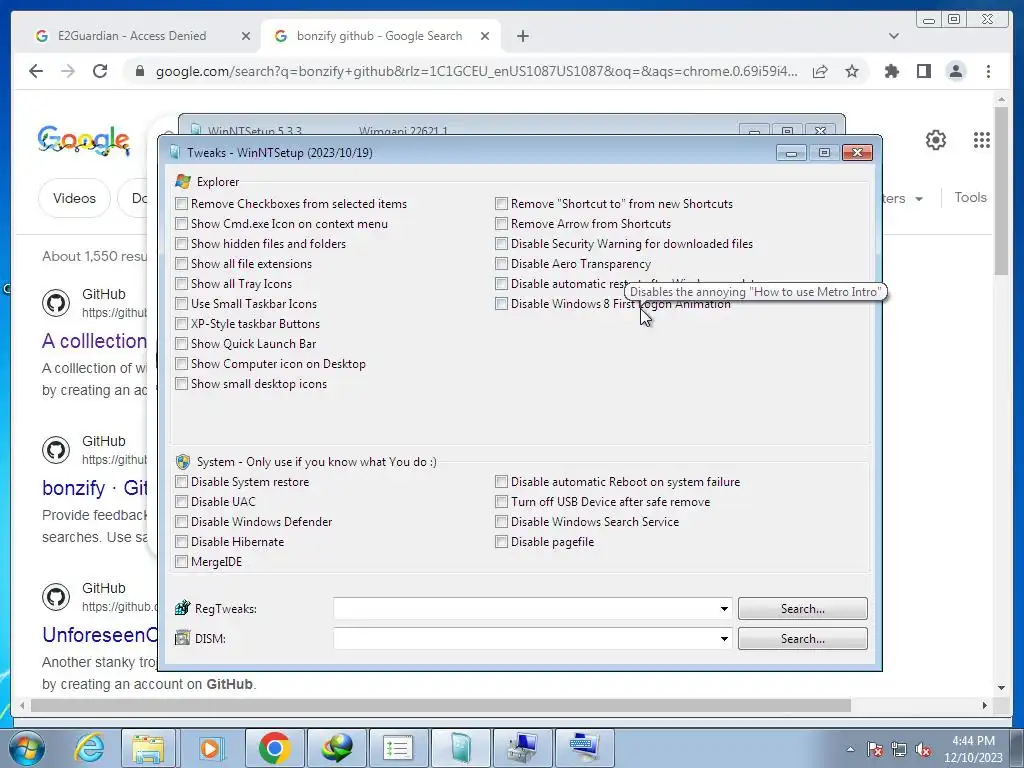This screenshot has height=768, width=1024.
Task: Enable MergeIDE checkbox
Action: [182, 562]
